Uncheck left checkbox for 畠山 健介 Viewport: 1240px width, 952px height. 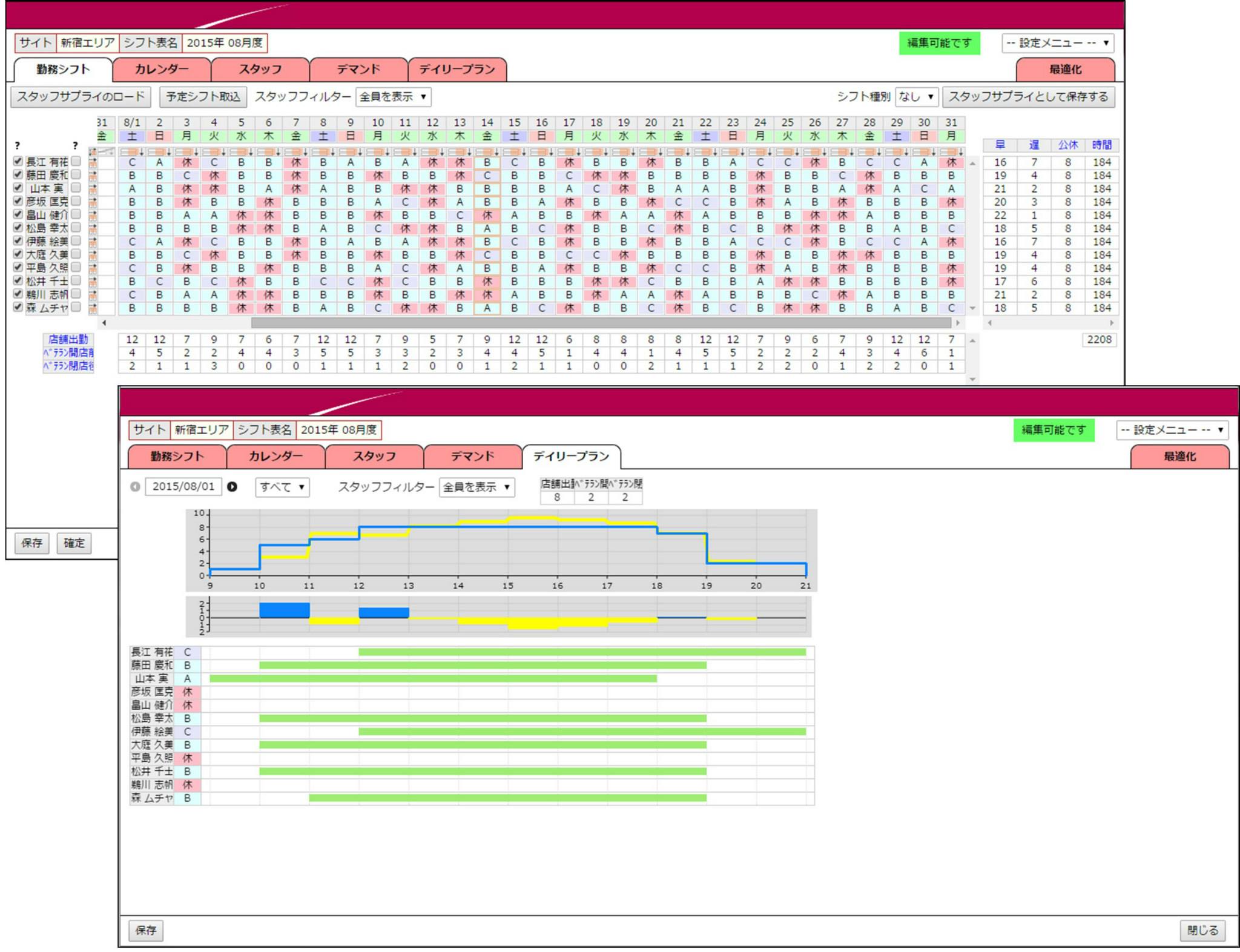click(x=18, y=214)
